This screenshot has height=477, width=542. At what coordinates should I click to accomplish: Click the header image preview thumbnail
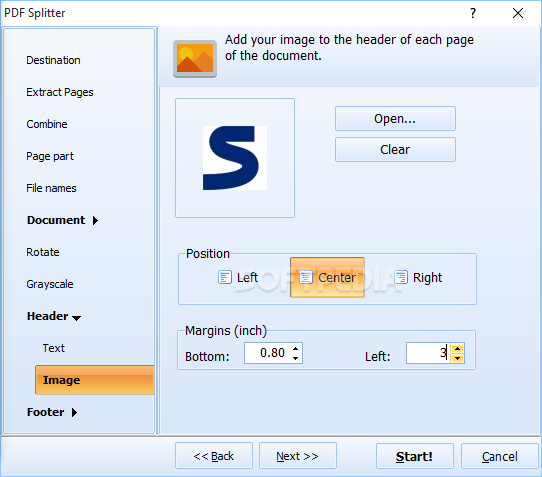pos(235,158)
